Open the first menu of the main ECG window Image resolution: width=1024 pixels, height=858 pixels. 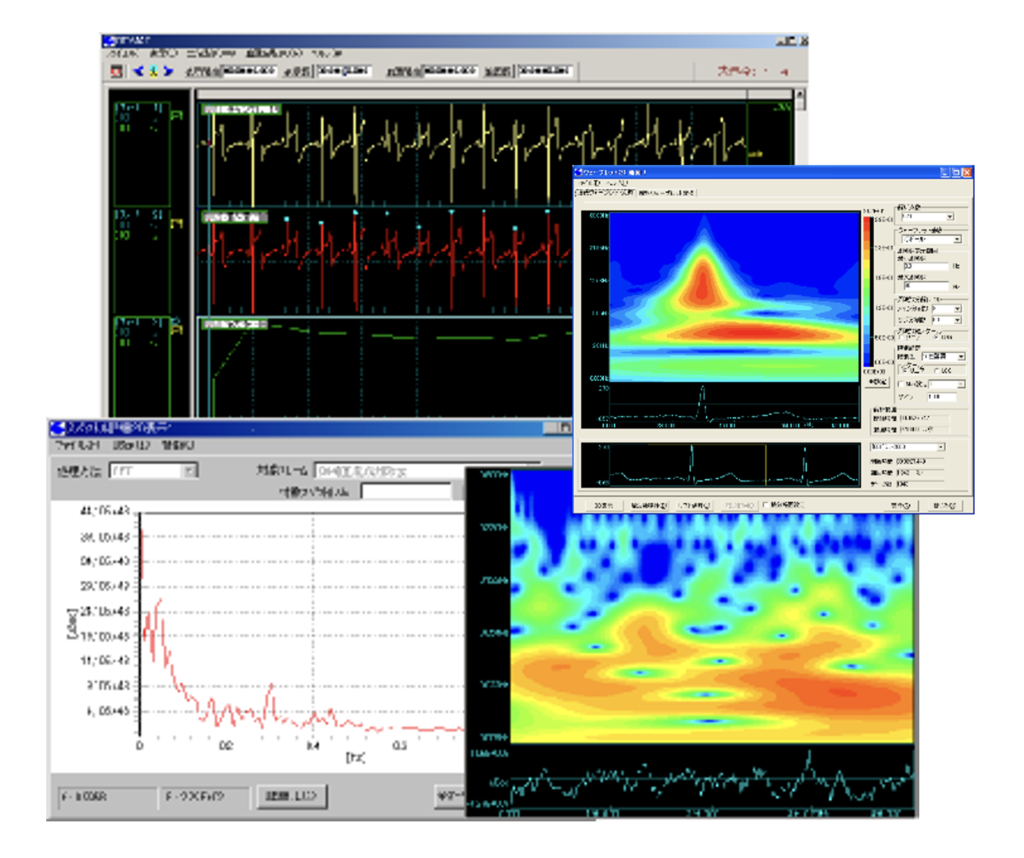[122, 54]
